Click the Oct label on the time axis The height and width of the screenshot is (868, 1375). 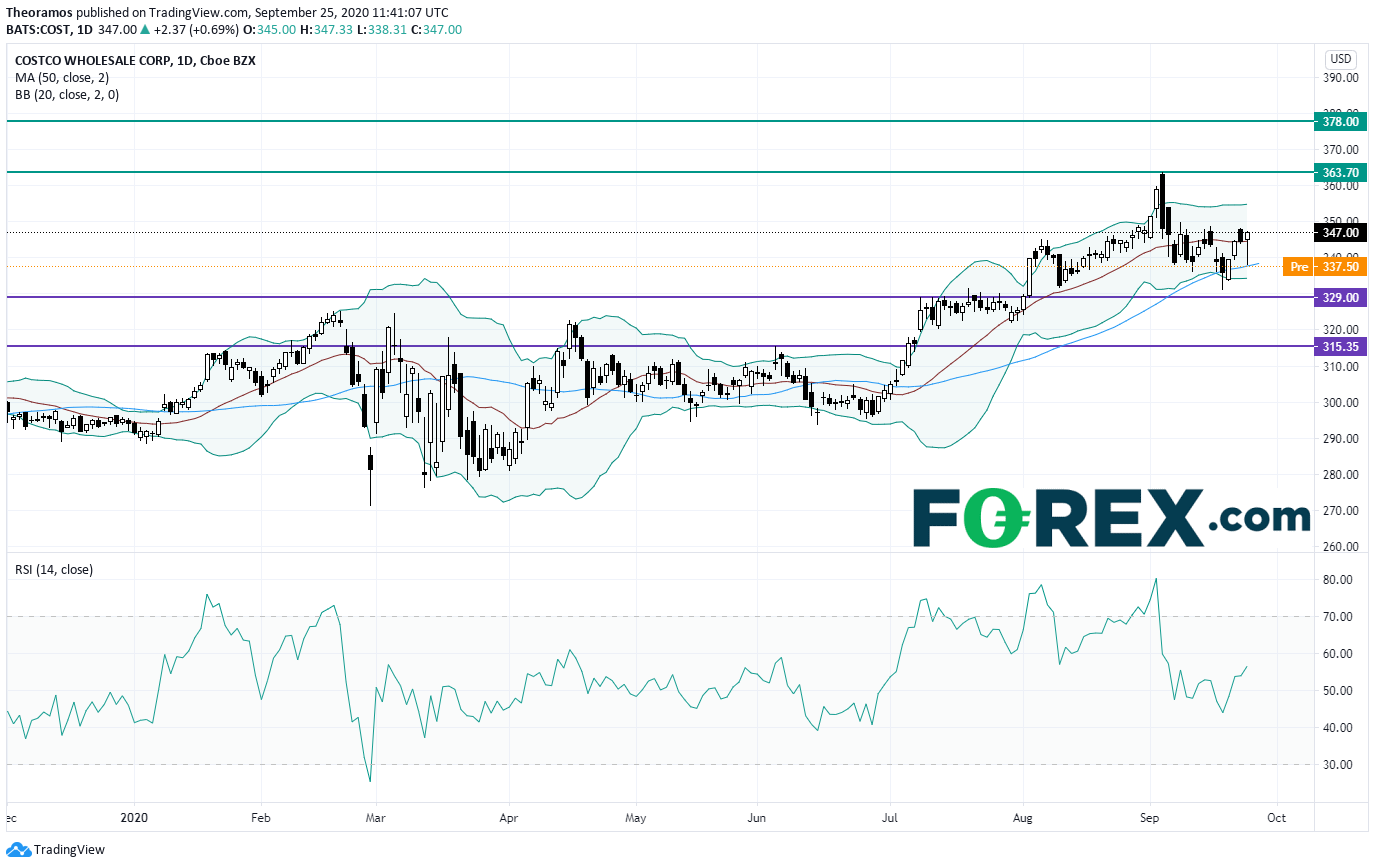pyautogui.click(x=1275, y=816)
